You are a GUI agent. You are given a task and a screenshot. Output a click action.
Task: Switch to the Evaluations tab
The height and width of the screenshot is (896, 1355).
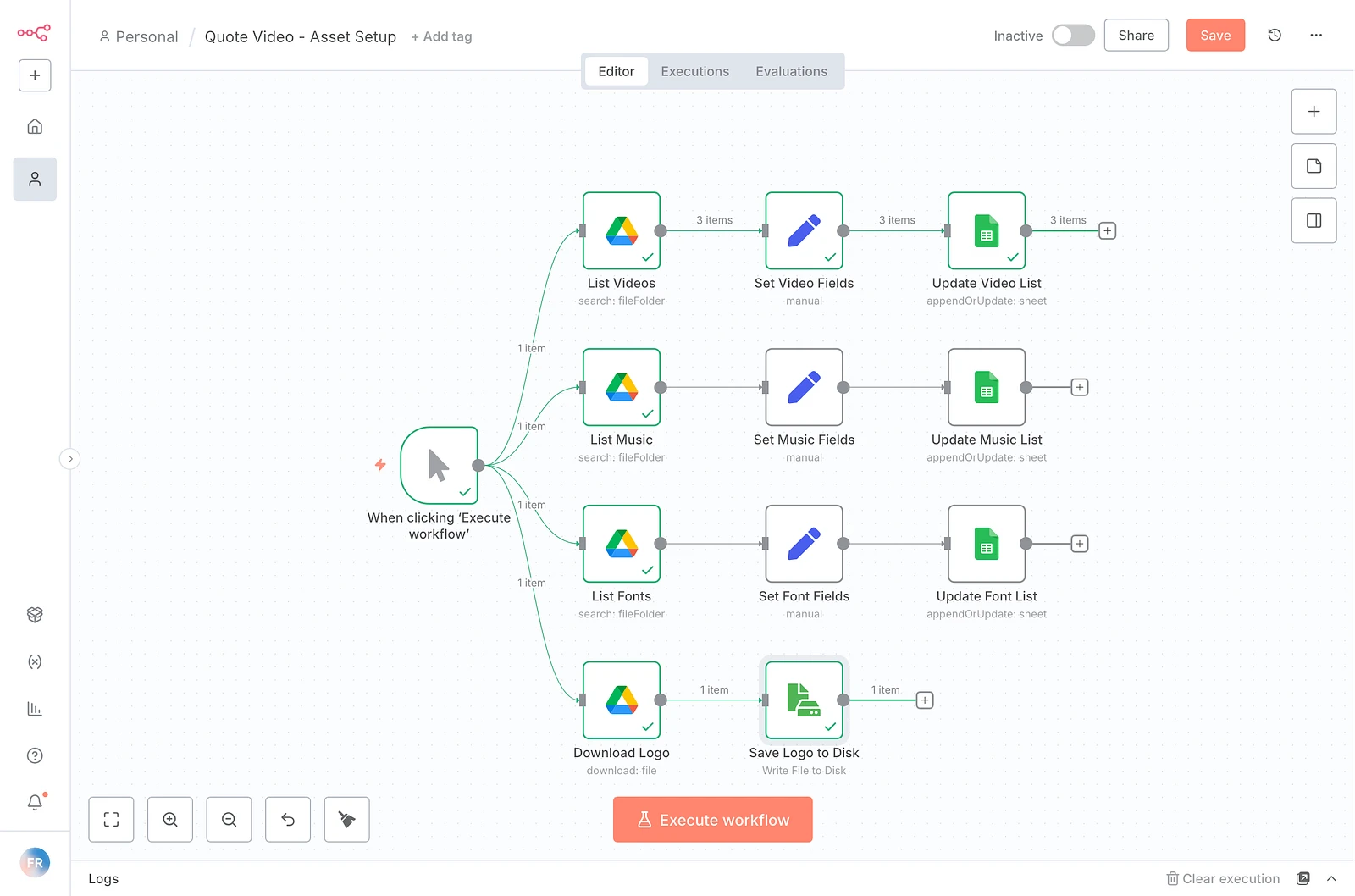click(792, 71)
